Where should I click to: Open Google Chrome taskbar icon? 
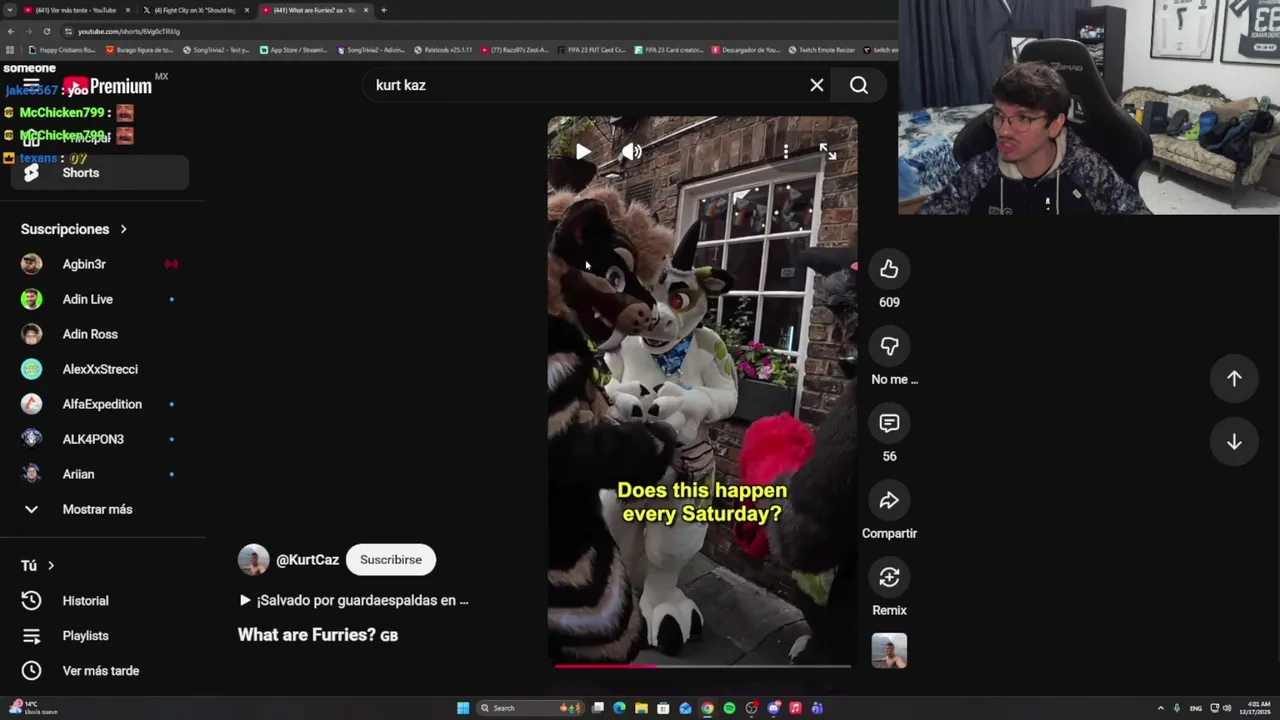click(707, 708)
